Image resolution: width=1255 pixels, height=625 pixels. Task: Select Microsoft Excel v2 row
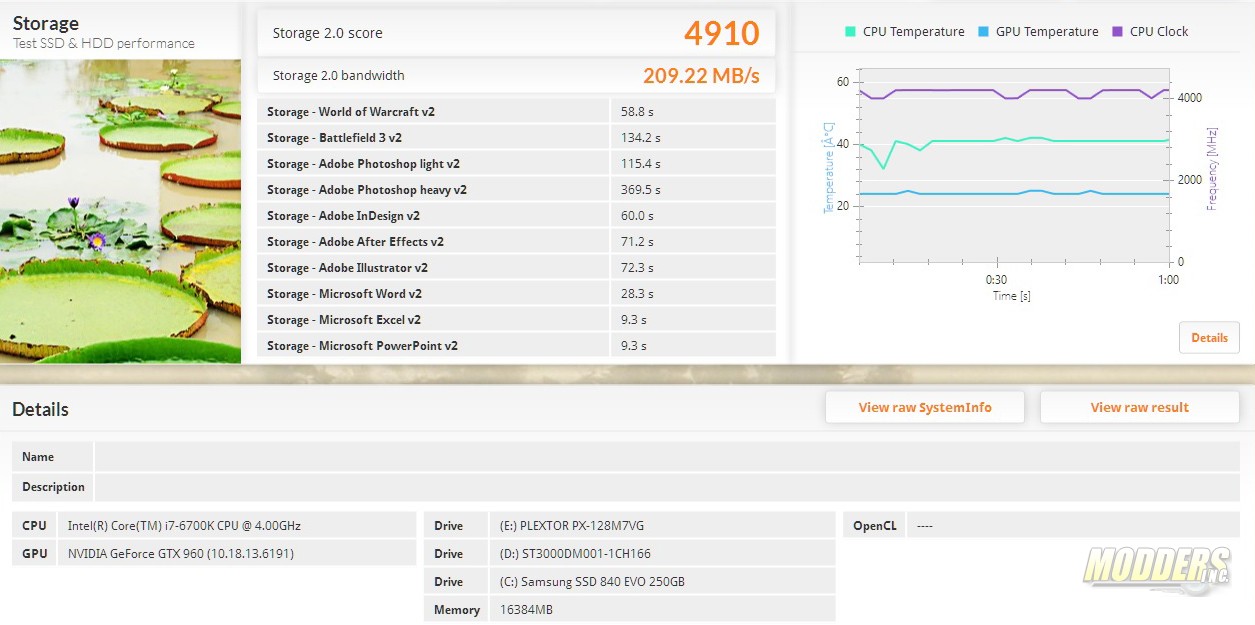click(x=516, y=319)
